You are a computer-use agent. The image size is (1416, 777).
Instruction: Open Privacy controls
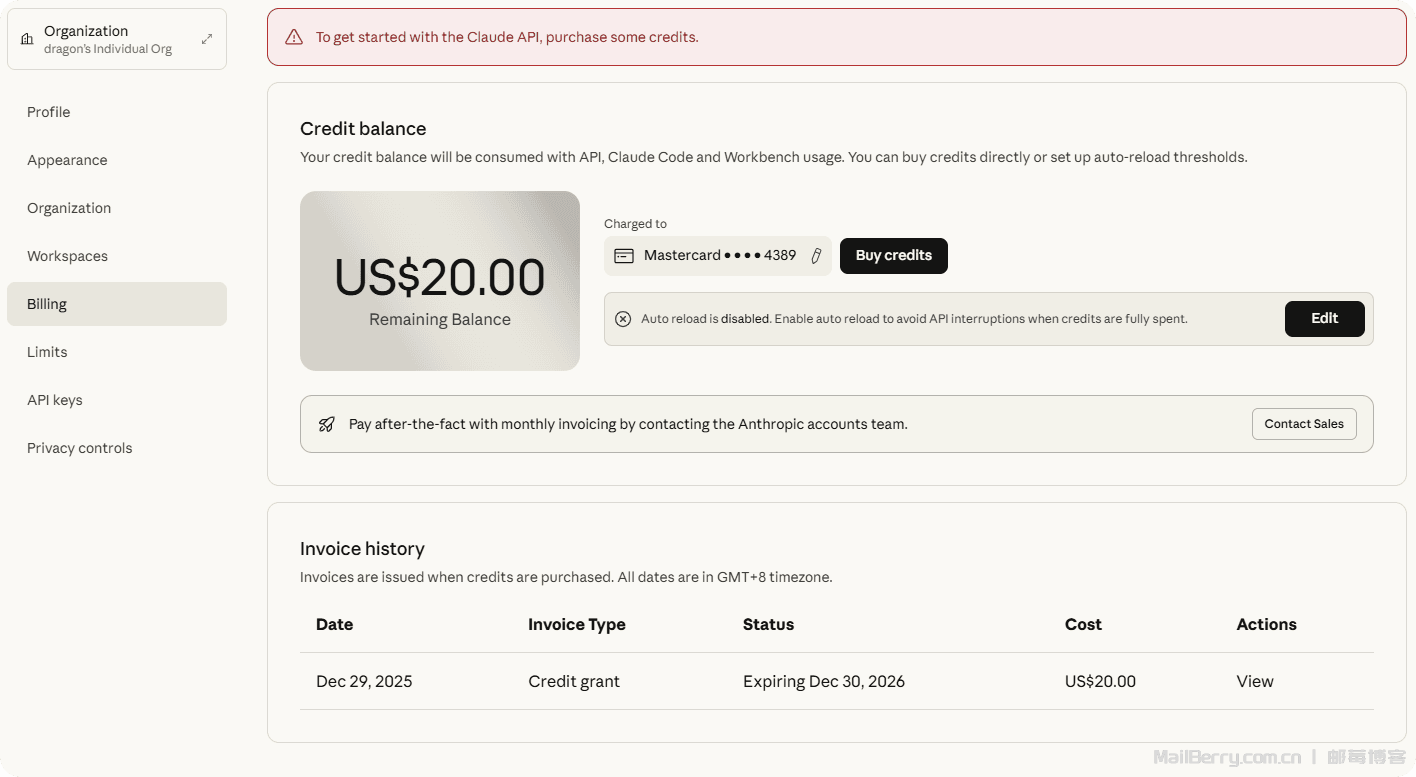click(80, 448)
